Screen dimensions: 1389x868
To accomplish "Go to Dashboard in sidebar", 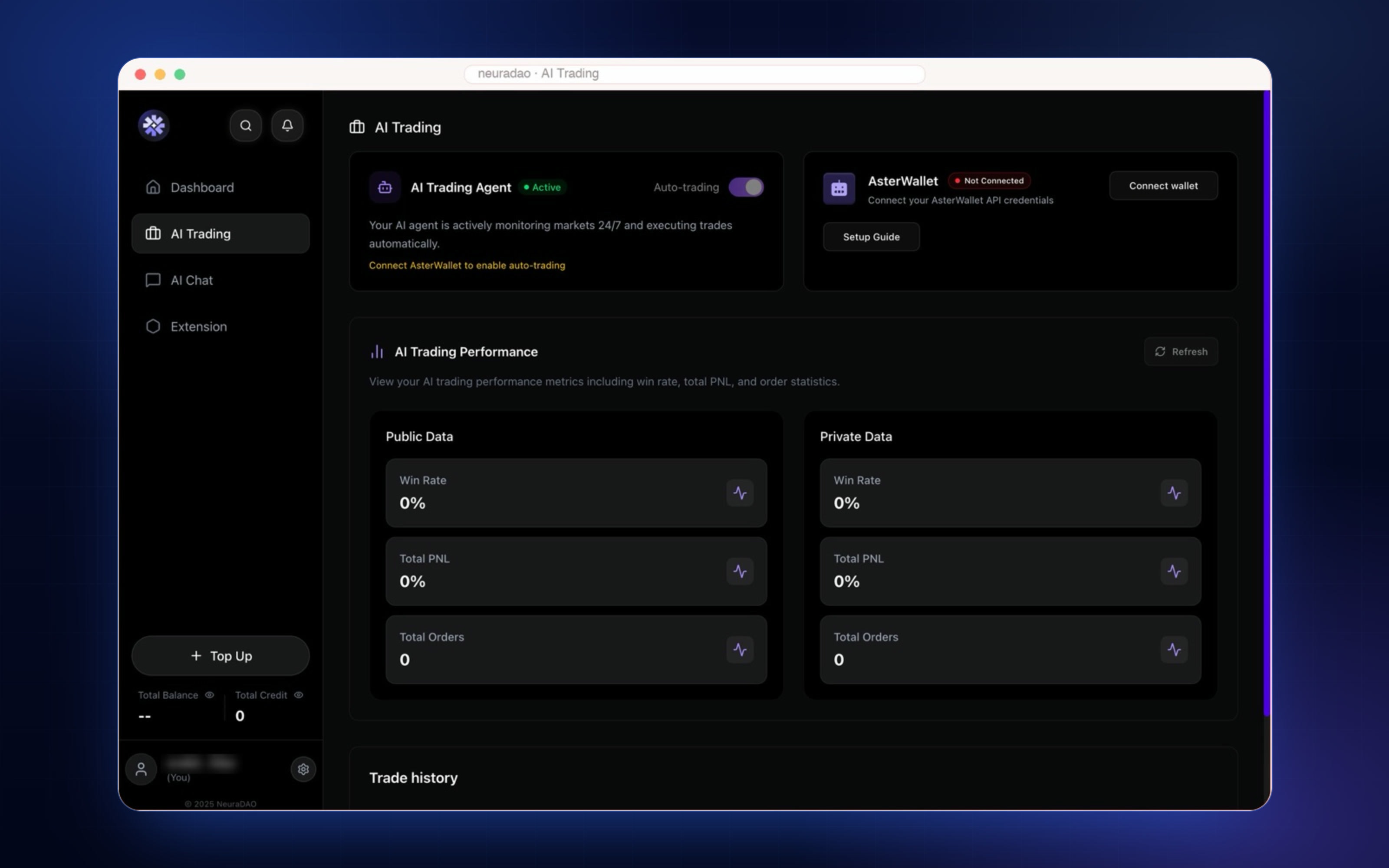I will pos(221,187).
